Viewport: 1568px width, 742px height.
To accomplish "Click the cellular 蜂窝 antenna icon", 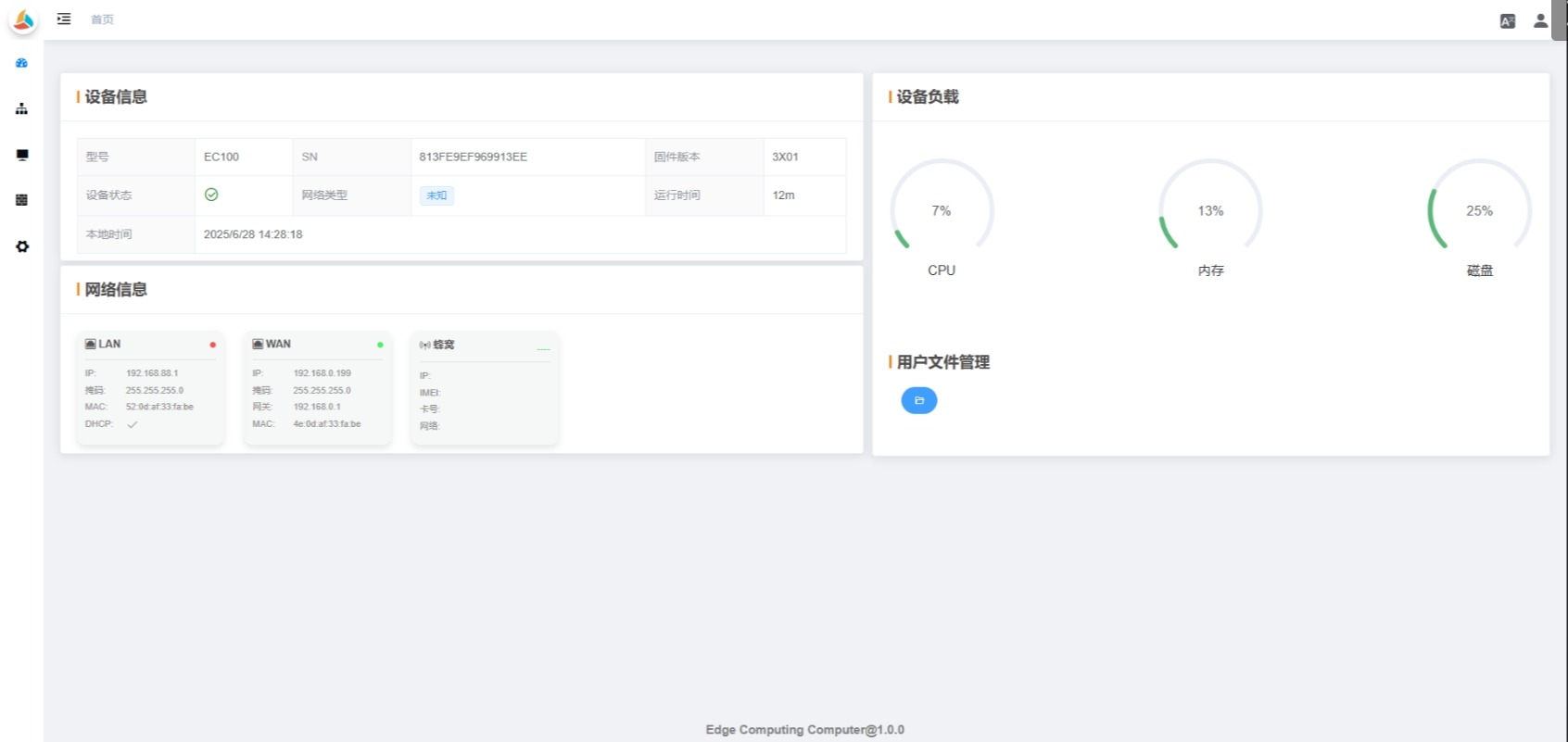I will coord(424,345).
